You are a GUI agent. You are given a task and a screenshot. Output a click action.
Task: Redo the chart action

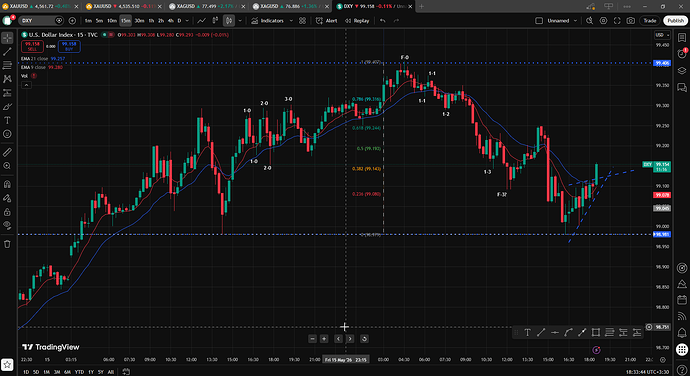pyautogui.click(x=396, y=21)
